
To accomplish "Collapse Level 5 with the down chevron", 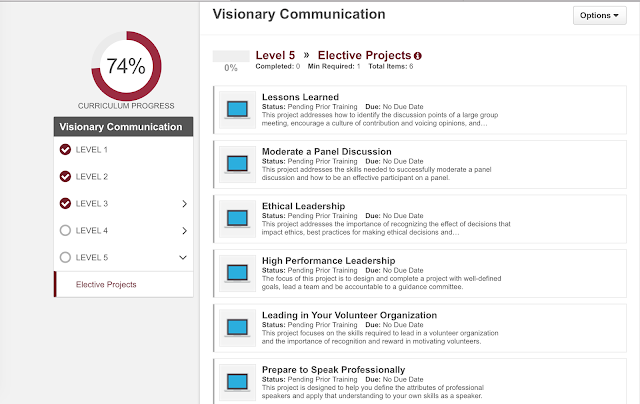I will [183, 257].
